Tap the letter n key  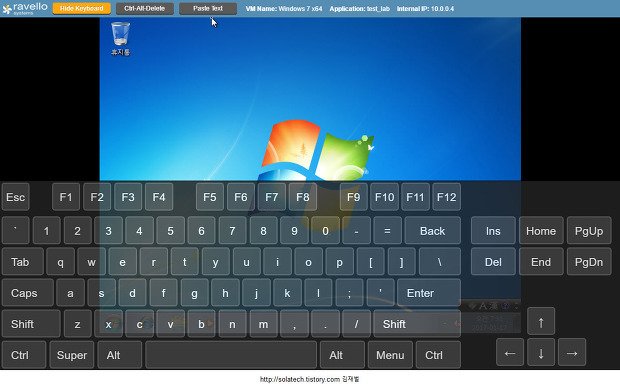click(232, 324)
